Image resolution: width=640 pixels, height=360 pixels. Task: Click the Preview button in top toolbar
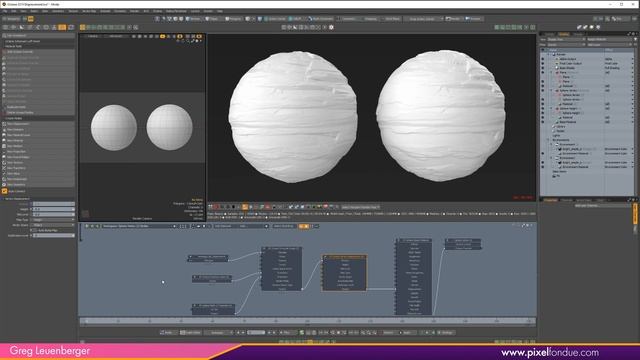pos(474,19)
